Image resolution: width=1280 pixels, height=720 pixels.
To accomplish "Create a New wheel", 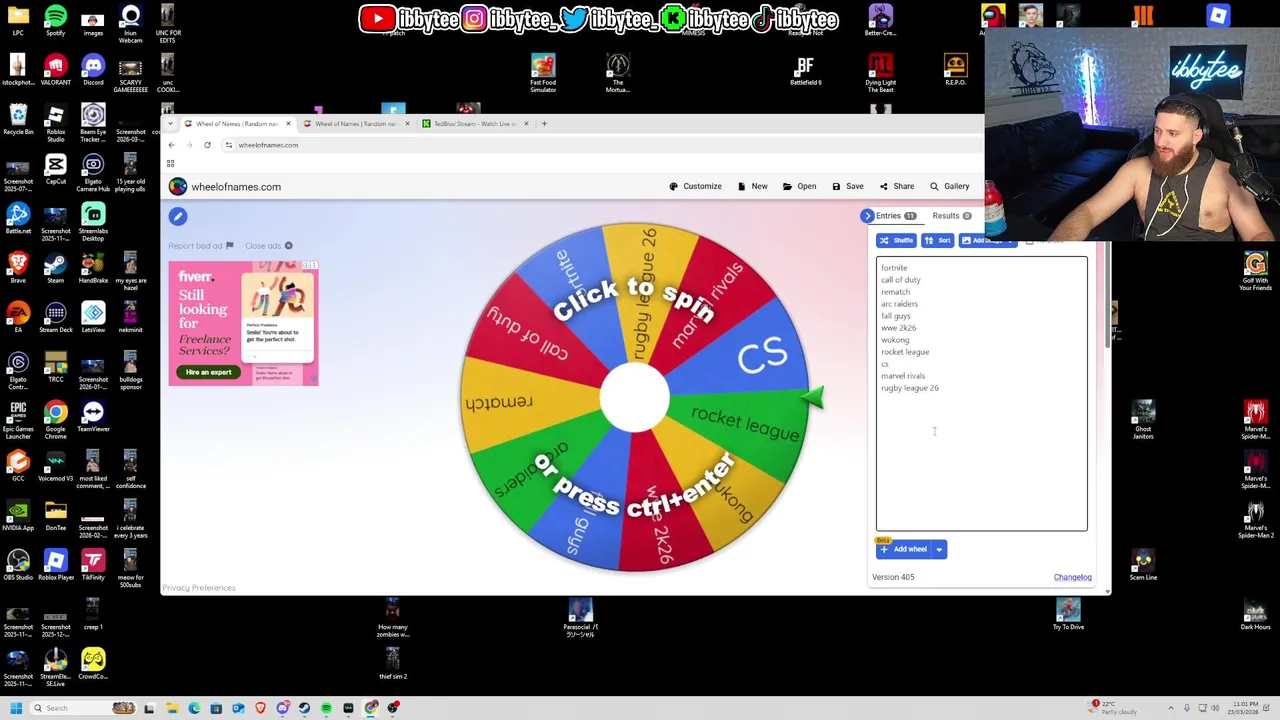I will 753,186.
